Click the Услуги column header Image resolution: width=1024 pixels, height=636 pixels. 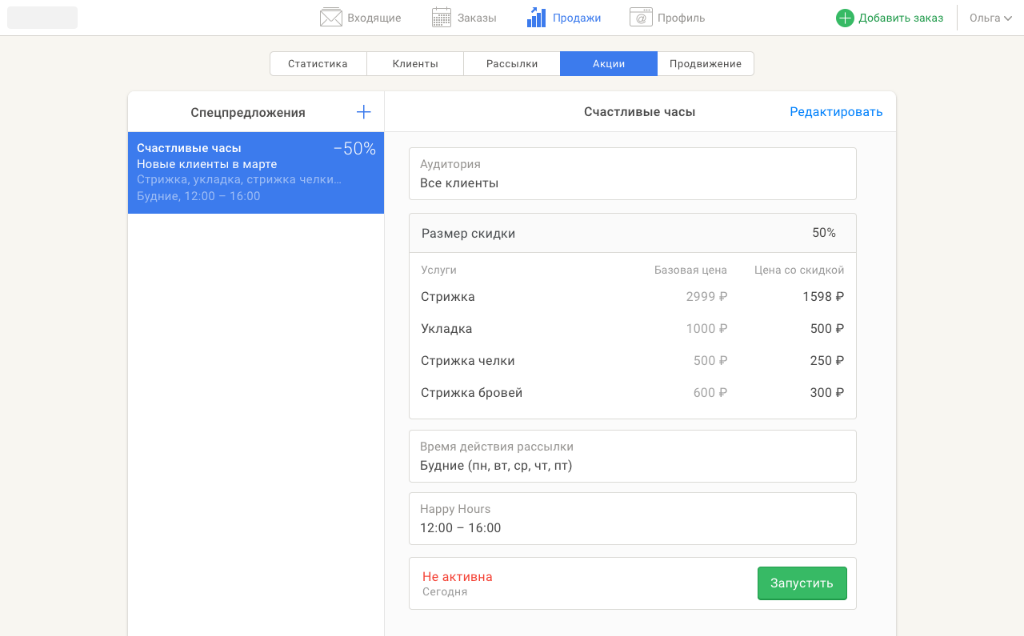click(x=439, y=270)
